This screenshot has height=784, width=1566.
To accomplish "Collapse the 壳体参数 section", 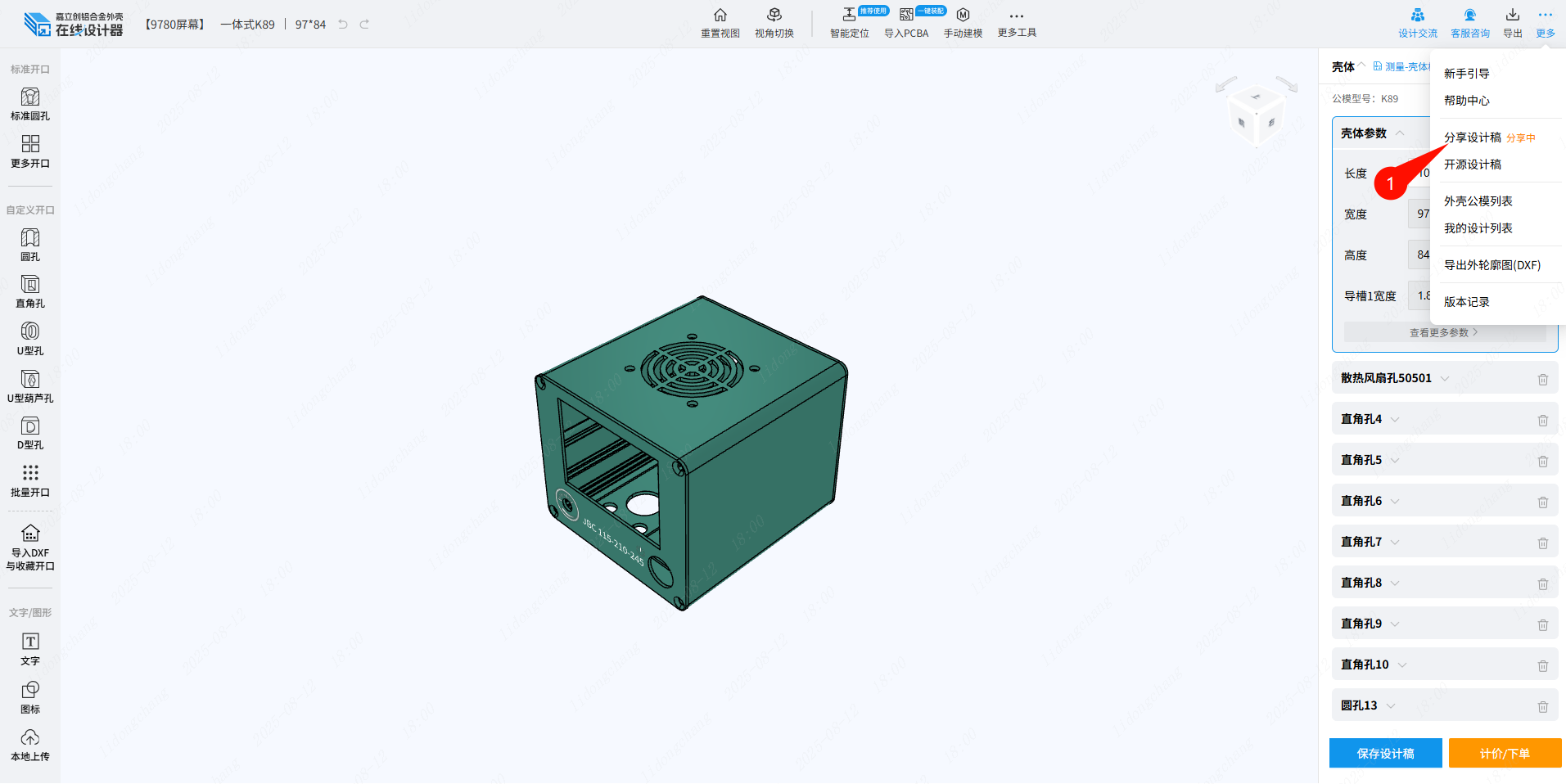I will (x=1401, y=133).
